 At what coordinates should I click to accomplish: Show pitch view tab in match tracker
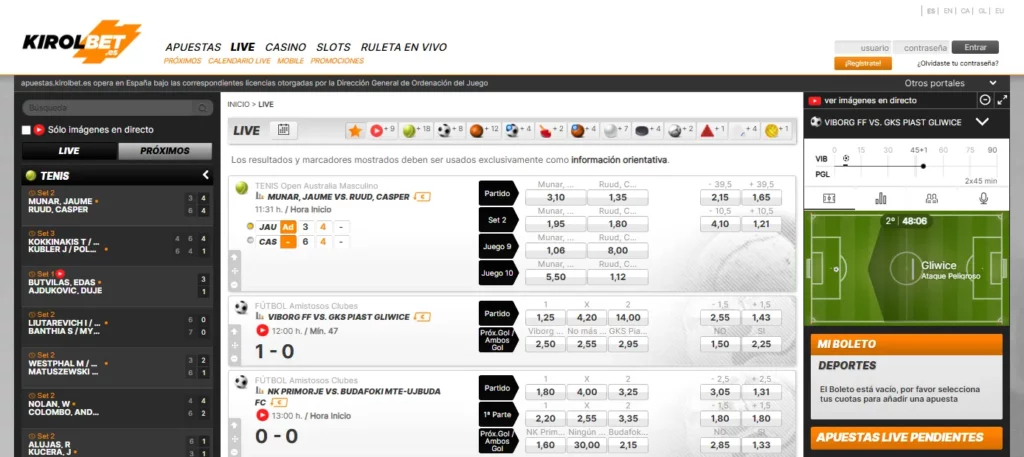click(829, 198)
